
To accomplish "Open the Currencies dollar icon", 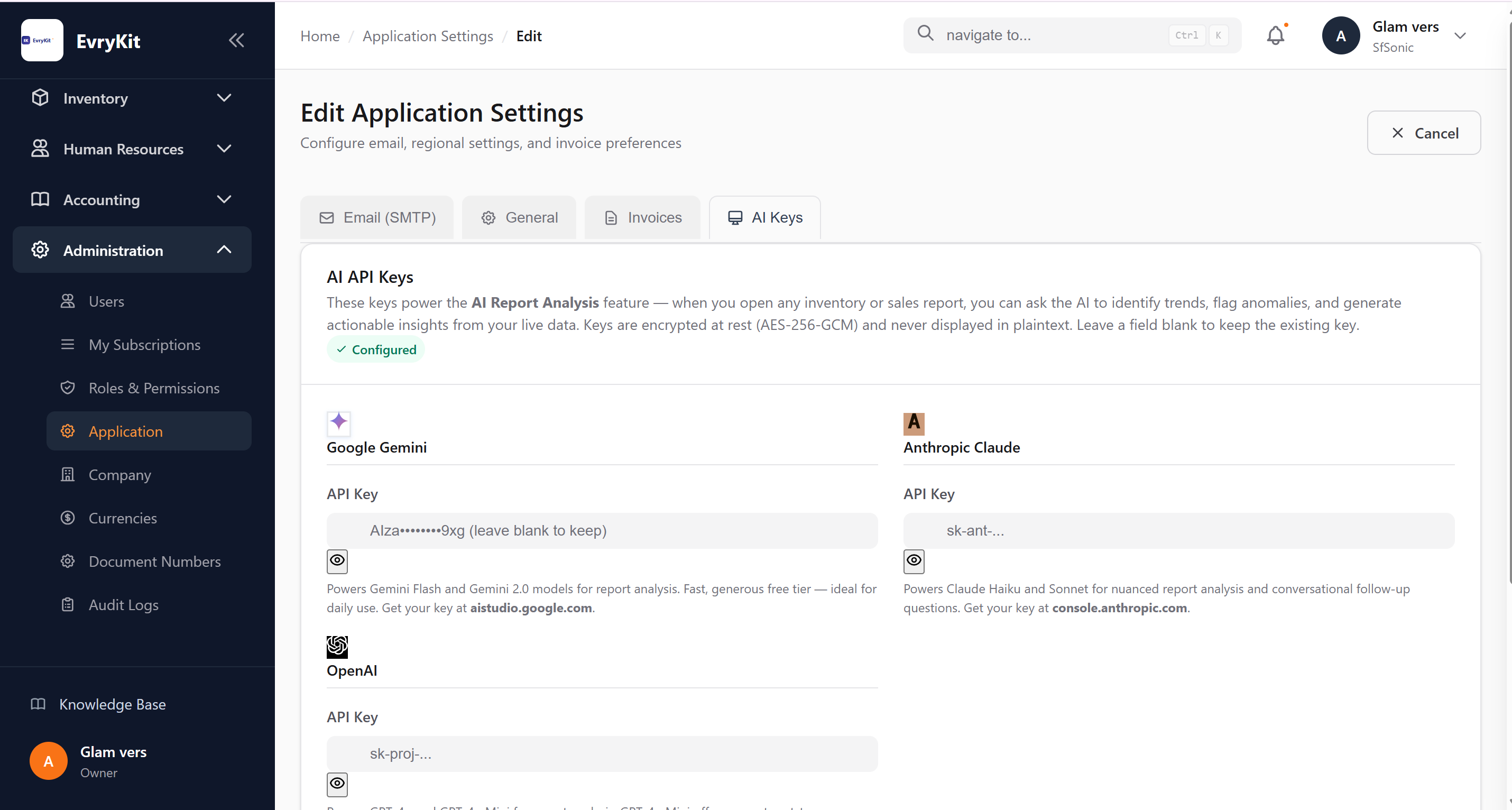I will [68, 518].
